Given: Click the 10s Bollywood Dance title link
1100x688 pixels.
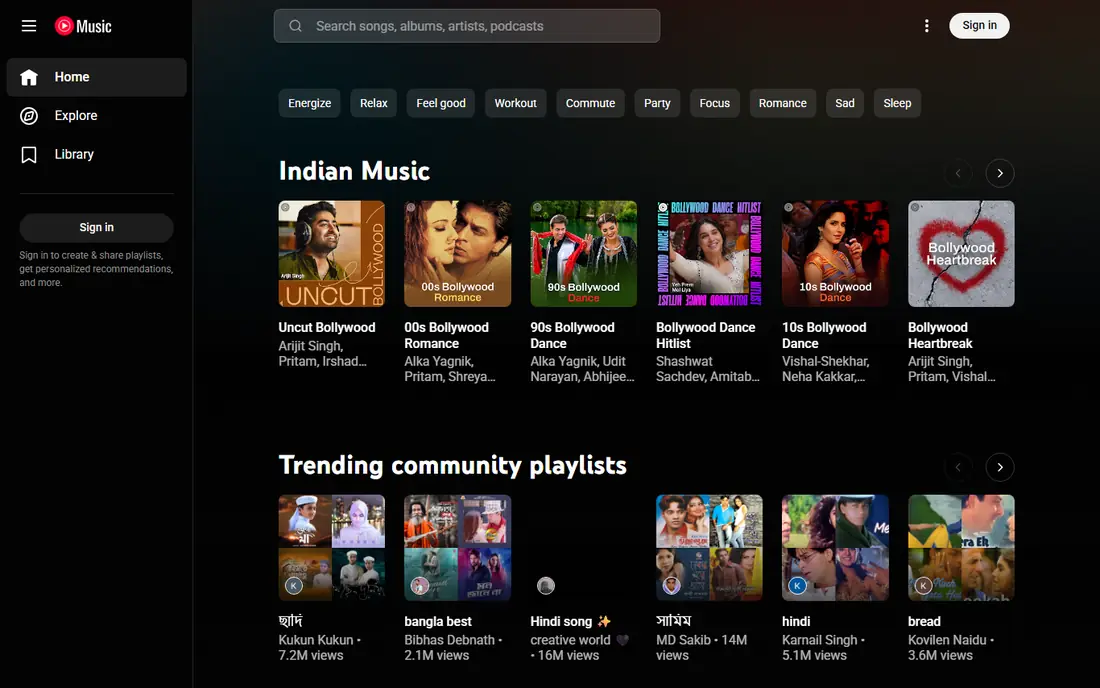Looking at the screenshot, I should 824,335.
